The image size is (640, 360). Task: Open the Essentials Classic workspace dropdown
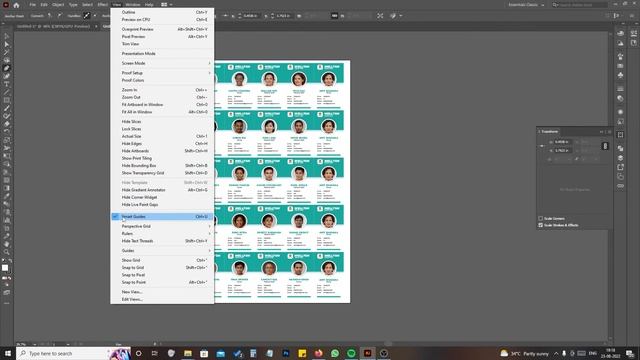[x=526, y=4]
